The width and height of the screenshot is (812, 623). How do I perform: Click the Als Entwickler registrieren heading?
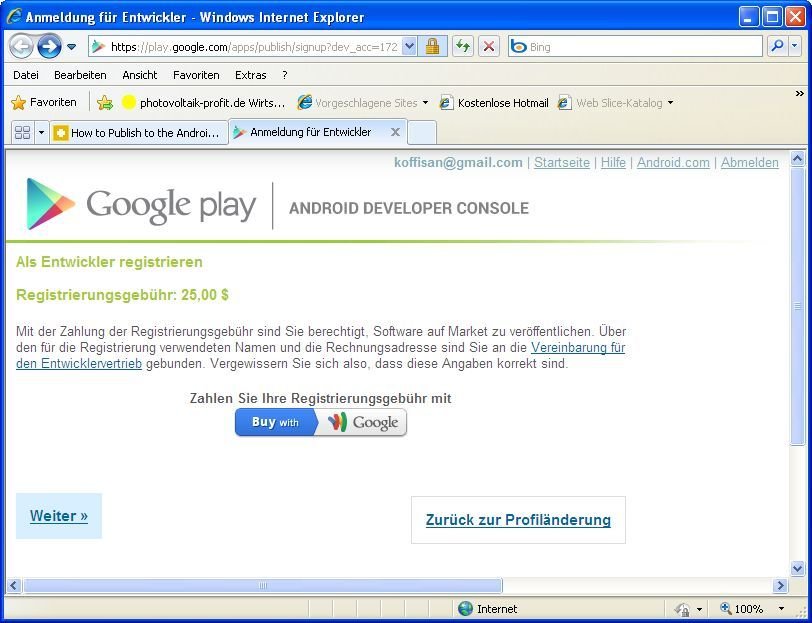[109, 262]
